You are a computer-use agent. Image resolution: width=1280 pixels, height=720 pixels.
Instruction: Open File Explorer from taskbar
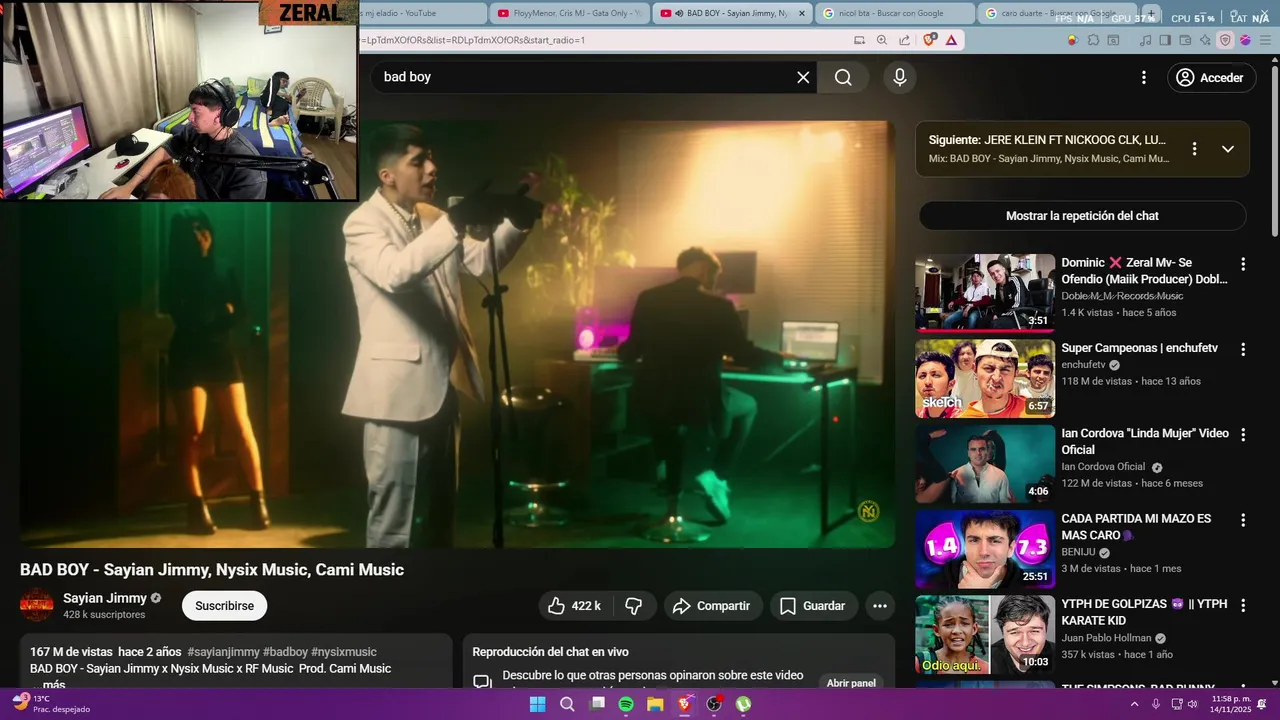pyautogui.click(x=655, y=704)
